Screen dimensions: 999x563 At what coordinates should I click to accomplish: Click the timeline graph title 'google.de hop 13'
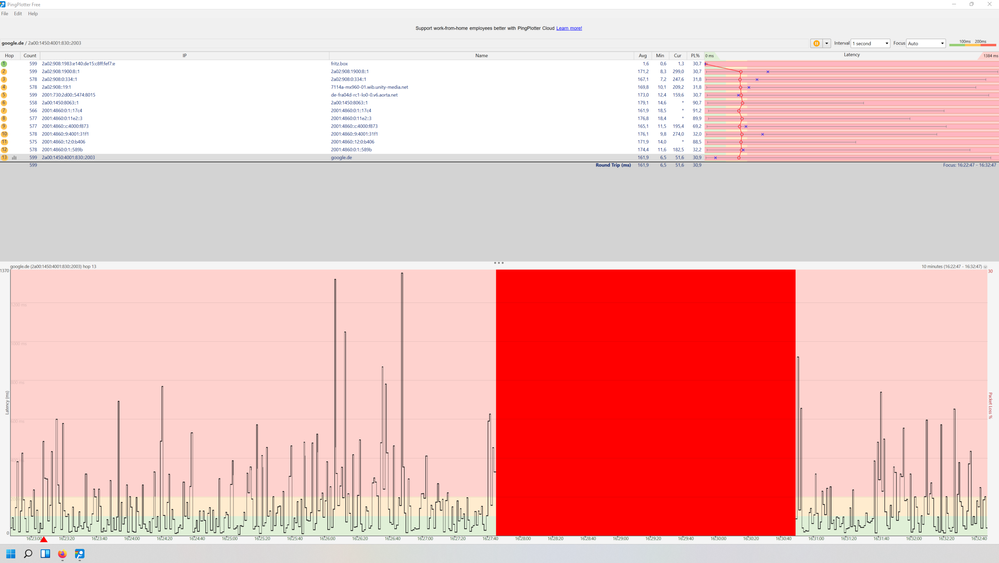point(53,266)
